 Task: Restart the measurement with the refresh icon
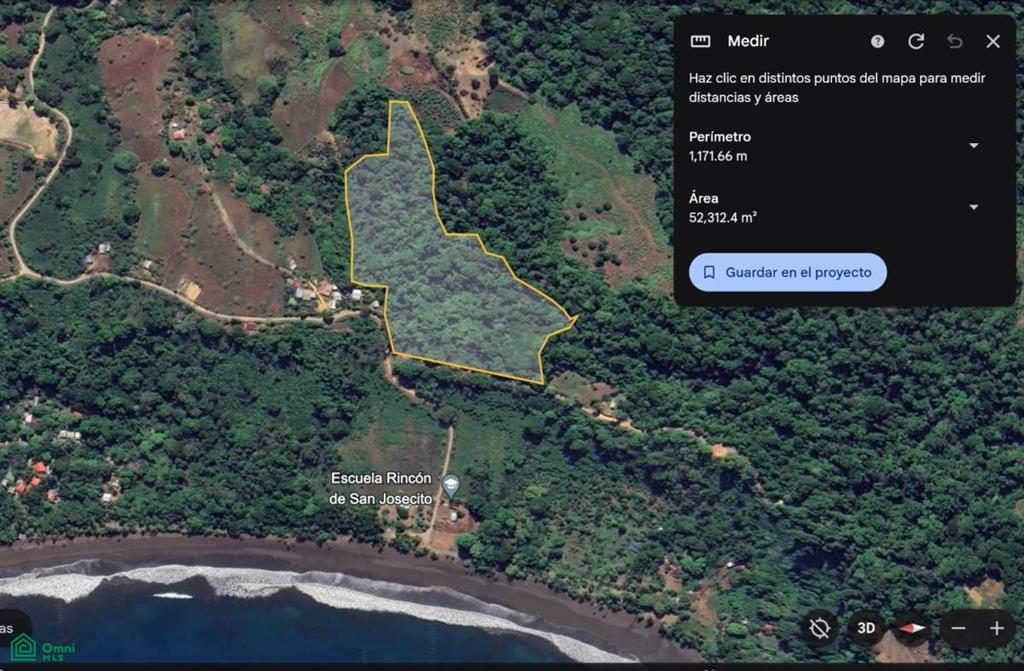tap(916, 41)
